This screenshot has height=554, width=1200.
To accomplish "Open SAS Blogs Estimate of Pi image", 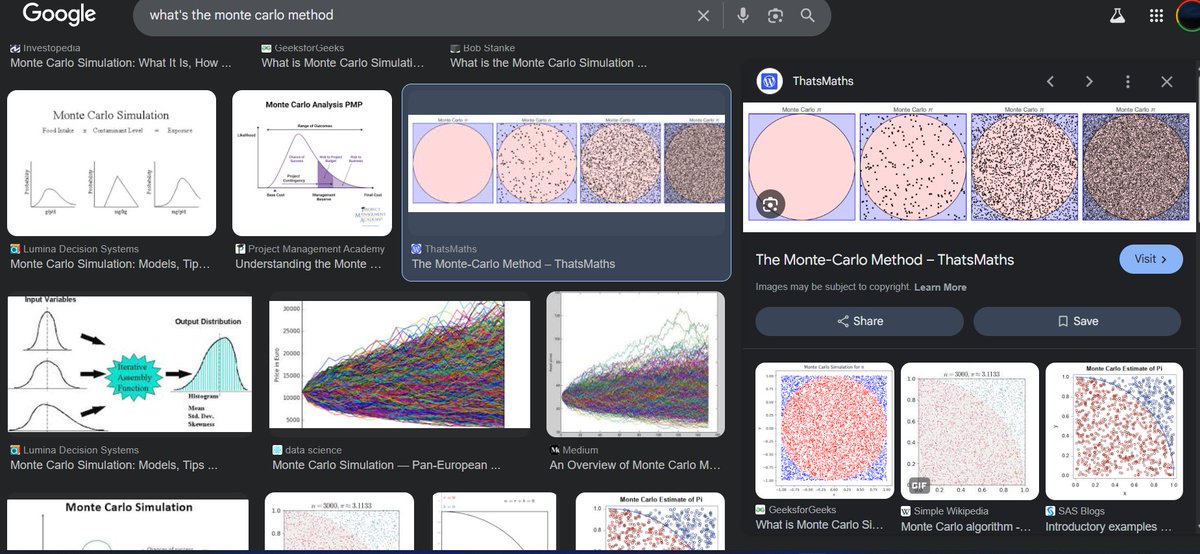I will 1113,432.
